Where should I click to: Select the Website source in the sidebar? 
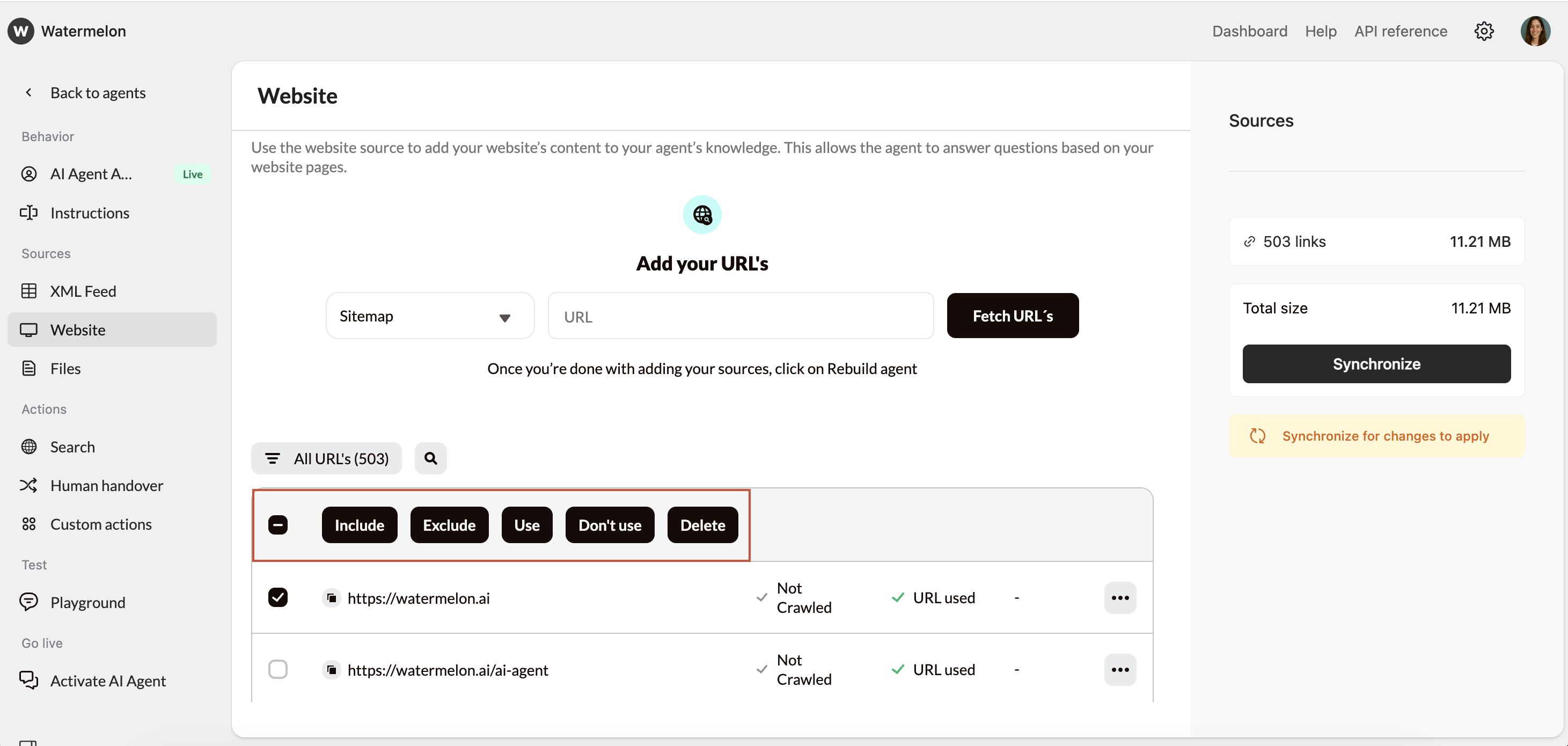[78, 330]
